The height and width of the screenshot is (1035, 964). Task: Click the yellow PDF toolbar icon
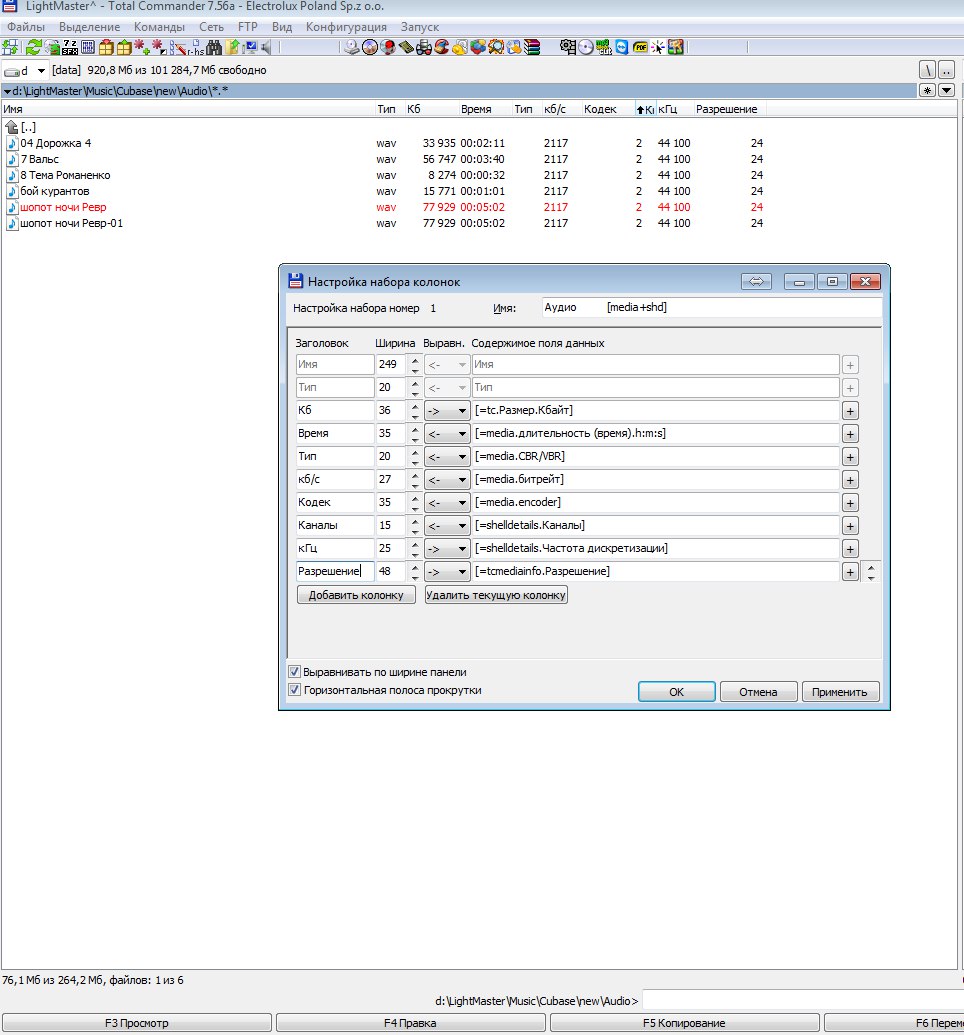tap(640, 47)
